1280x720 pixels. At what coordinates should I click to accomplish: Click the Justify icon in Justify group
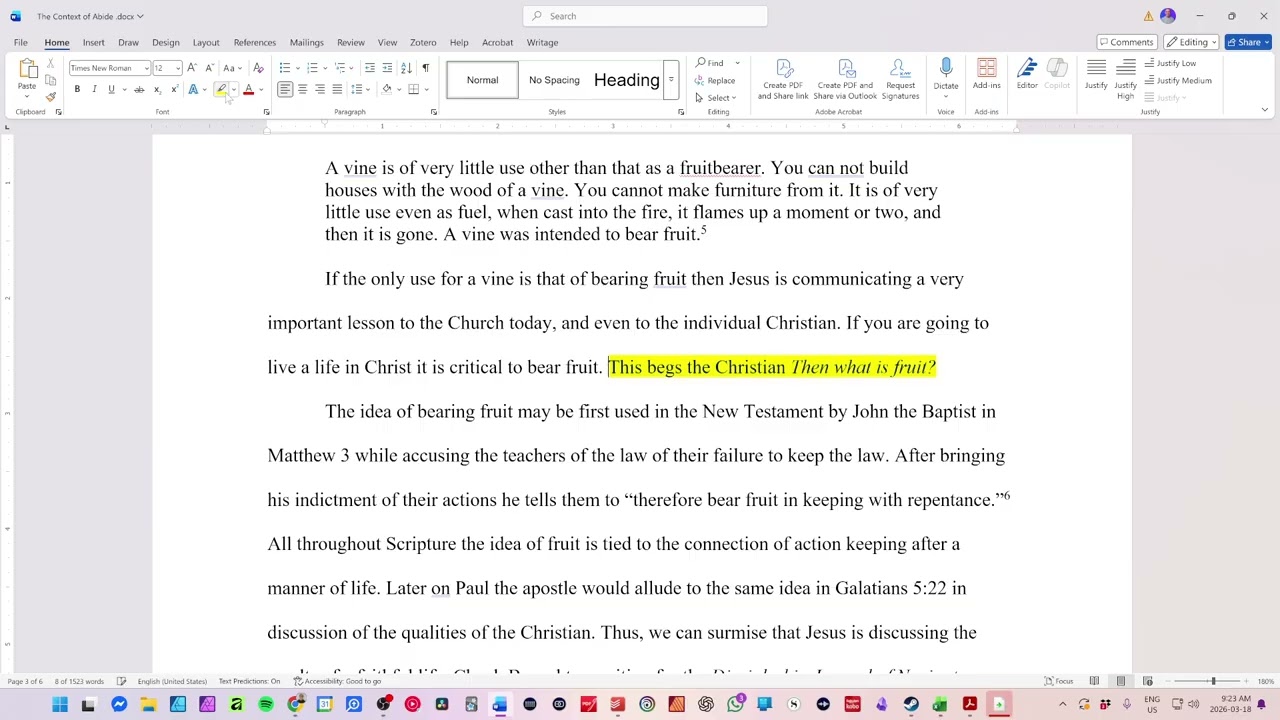(1096, 73)
